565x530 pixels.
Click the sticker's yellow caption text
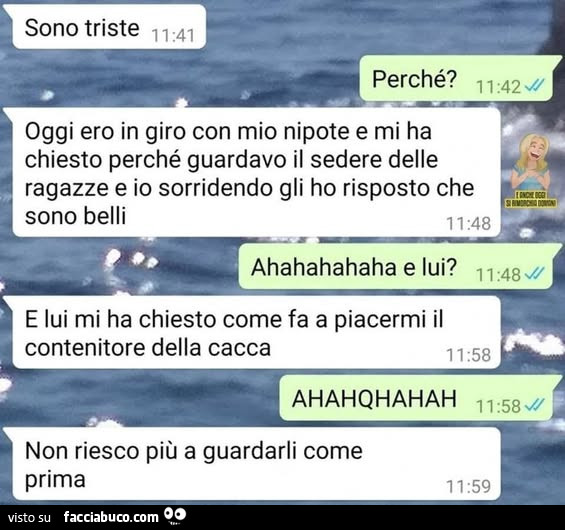point(530,200)
